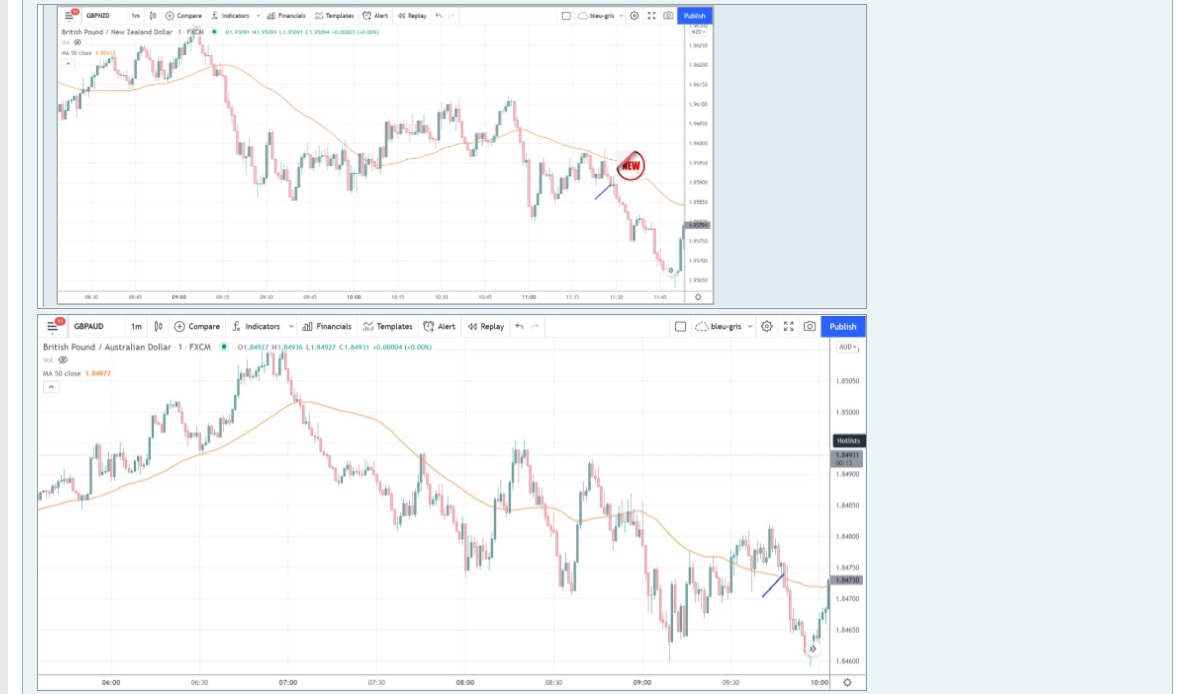Viewport: 1179px width, 694px height.
Task: Click the candlestick chart style icon in GBPAUD chart
Action: pyautogui.click(x=158, y=326)
